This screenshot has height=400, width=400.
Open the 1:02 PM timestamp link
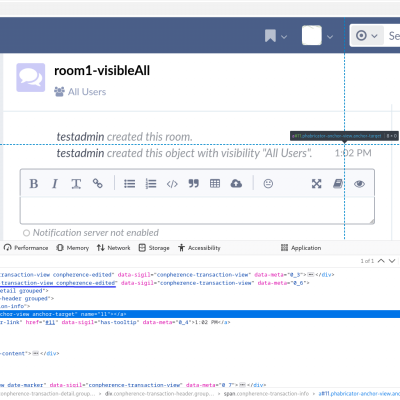click(x=353, y=153)
